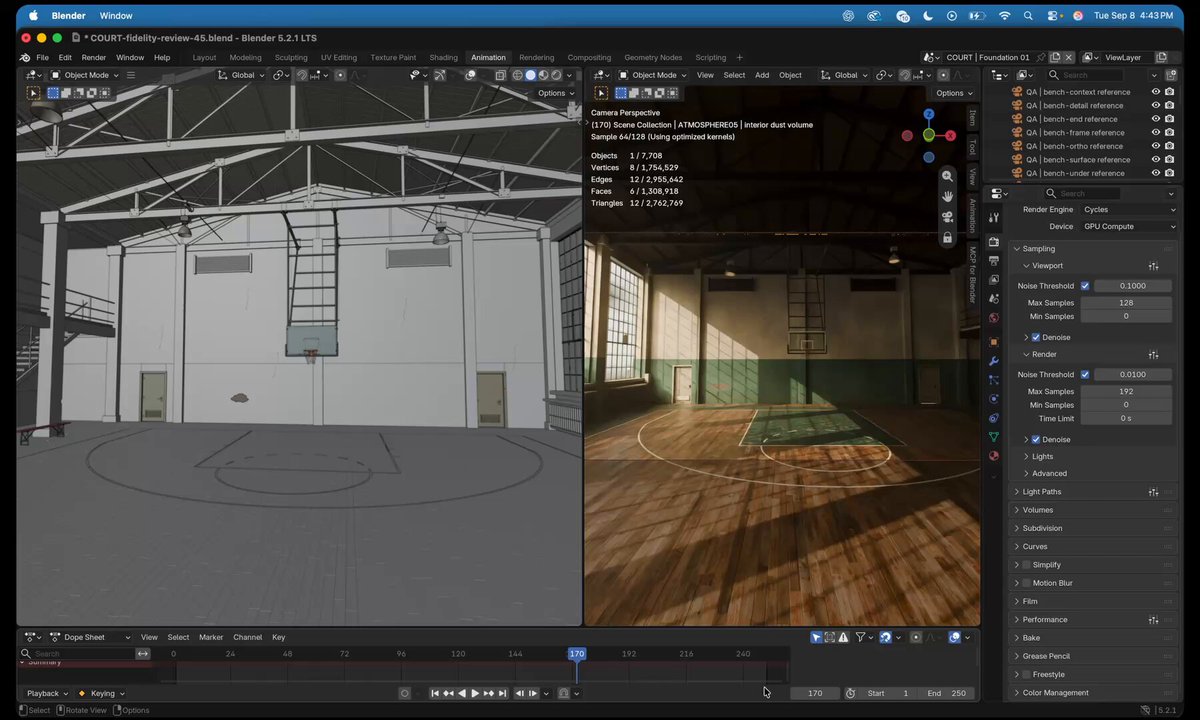Open the Material properties sphere icon
This screenshot has height=720, width=1200.
coord(994,456)
